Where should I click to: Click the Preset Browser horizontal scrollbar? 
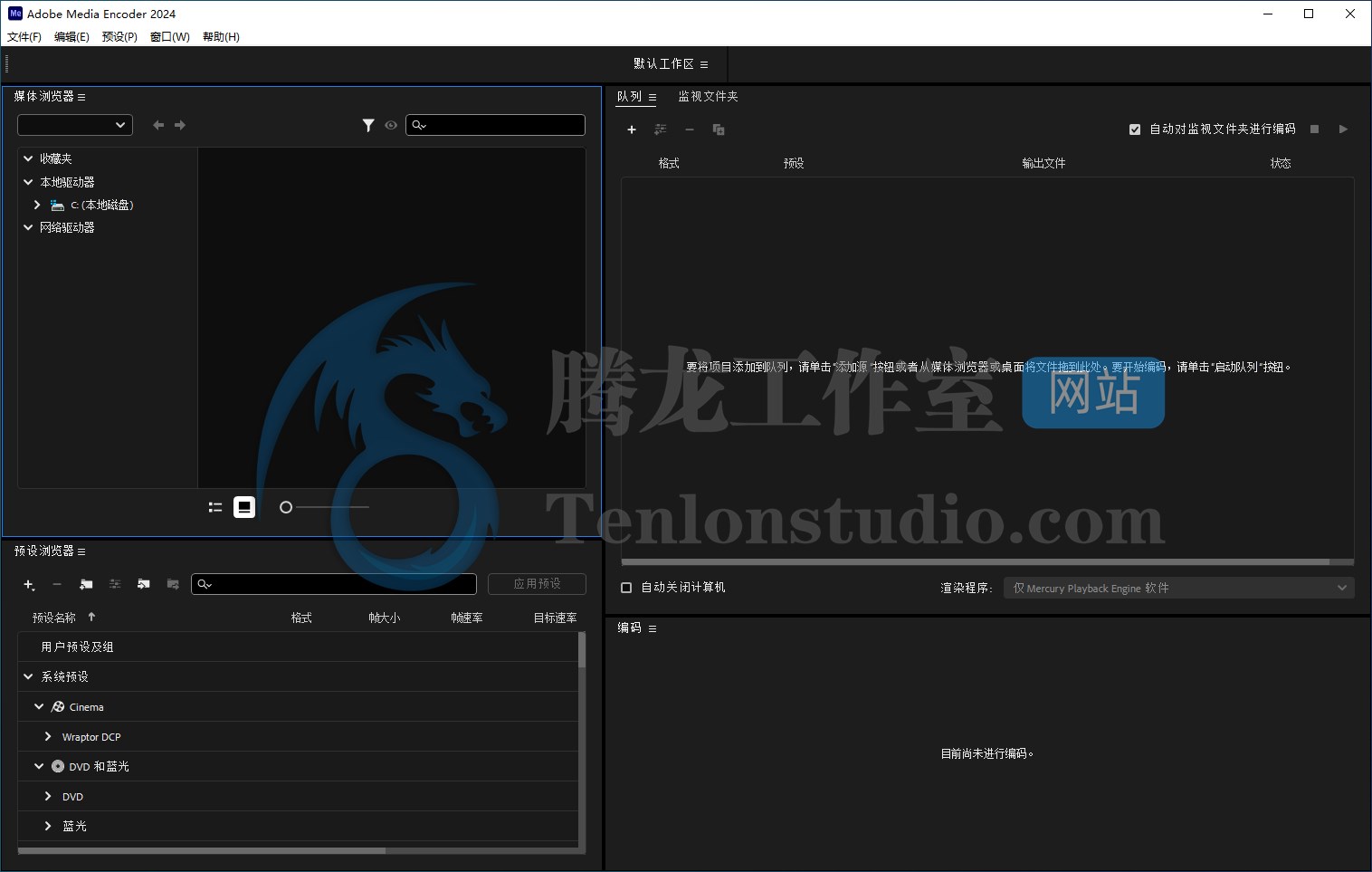[201, 850]
